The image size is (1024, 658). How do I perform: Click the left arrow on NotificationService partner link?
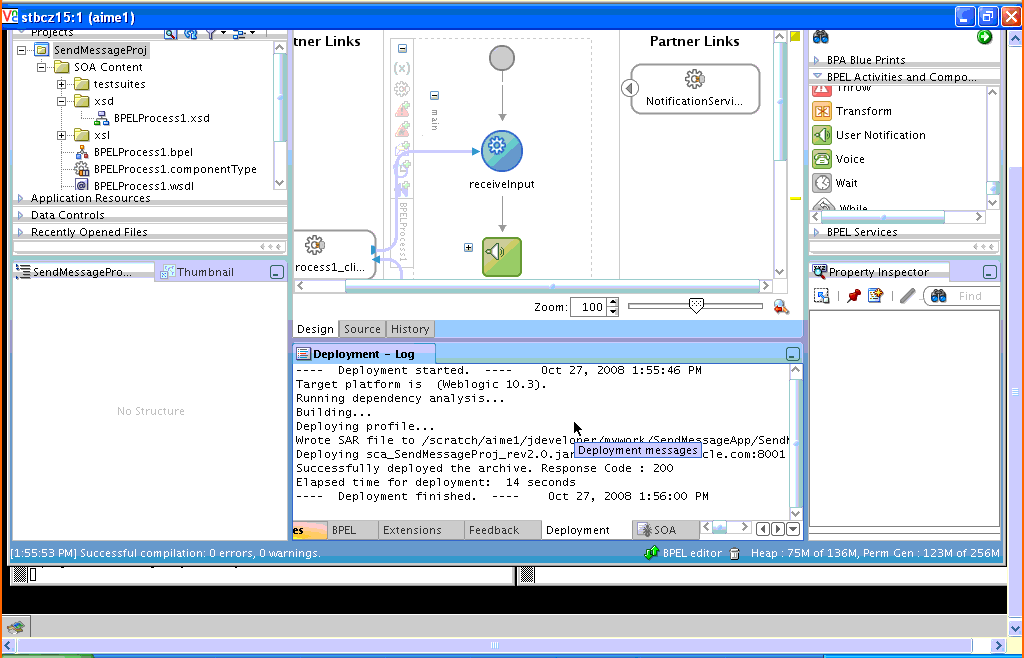(630, 87)
